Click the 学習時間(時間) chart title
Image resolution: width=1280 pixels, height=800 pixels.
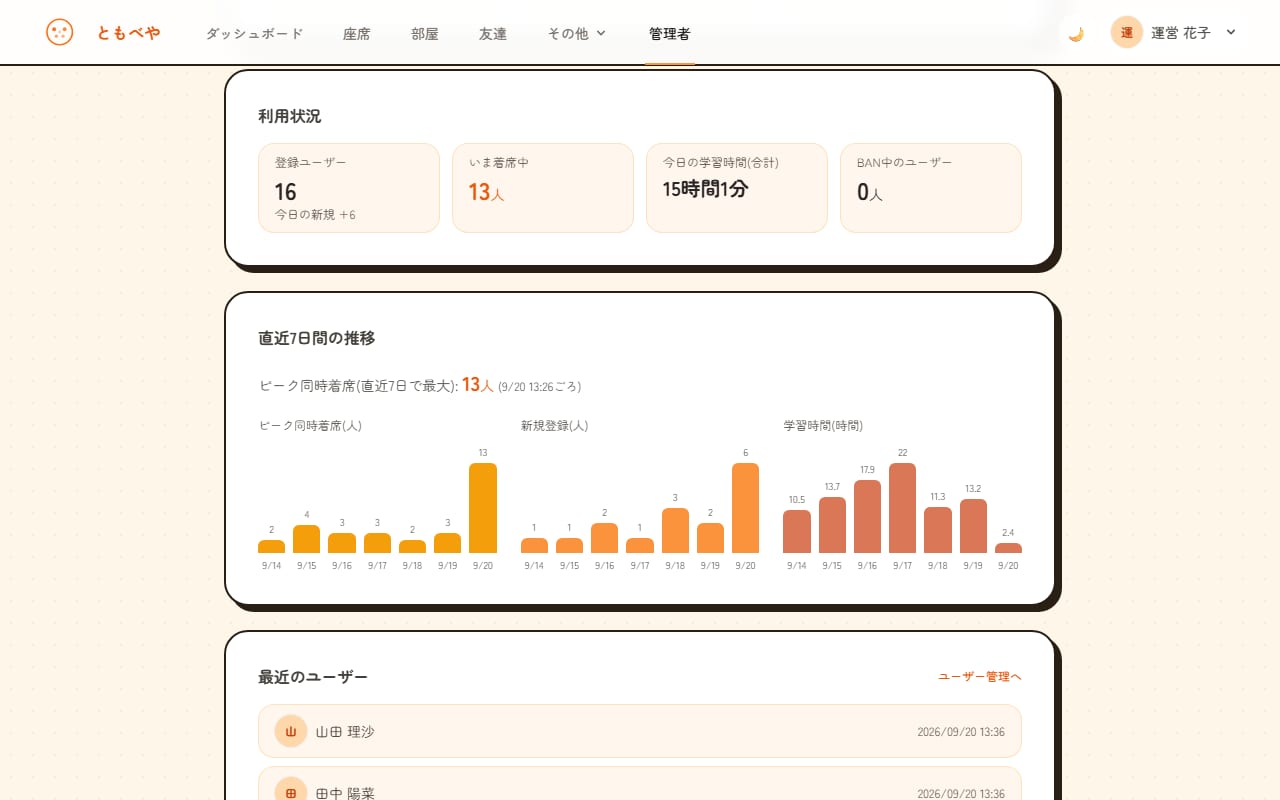[823, 425]
